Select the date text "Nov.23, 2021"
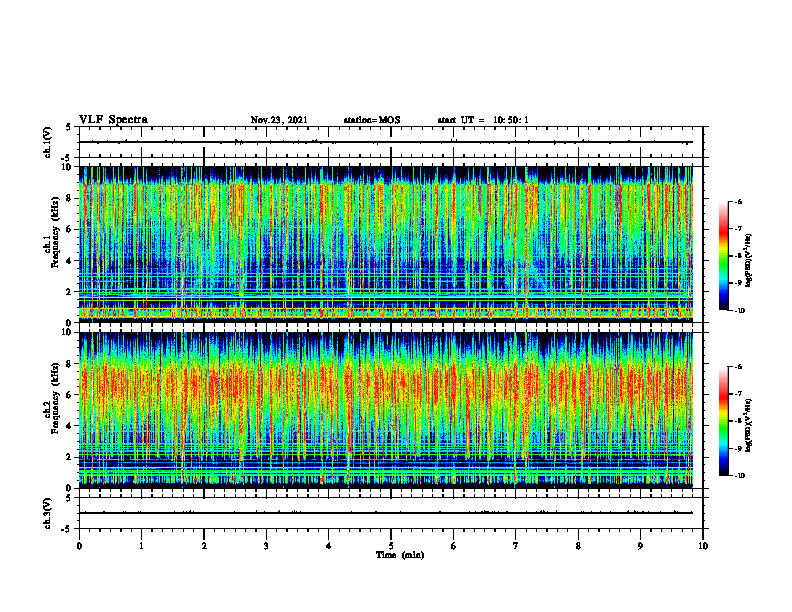This screenshot has height=612, width=792. [x=279, y=120]
